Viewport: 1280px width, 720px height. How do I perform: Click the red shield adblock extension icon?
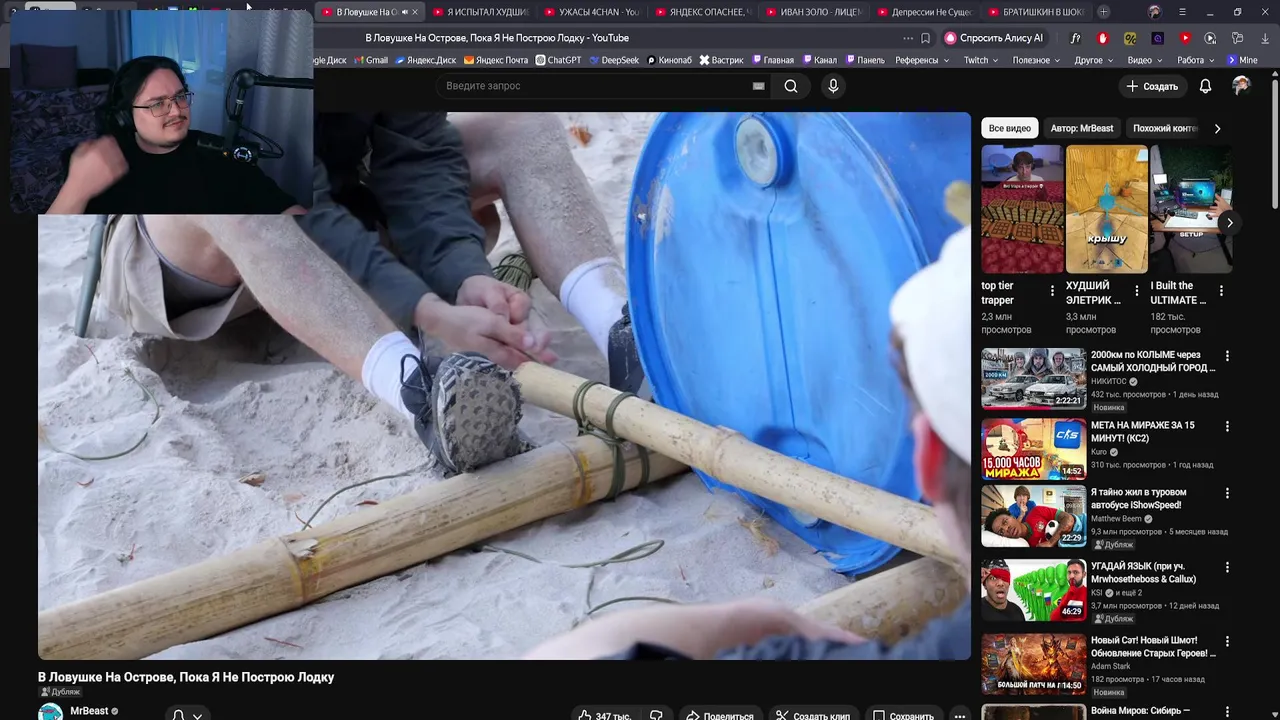pyautogui.click(x=1103, y=38)
